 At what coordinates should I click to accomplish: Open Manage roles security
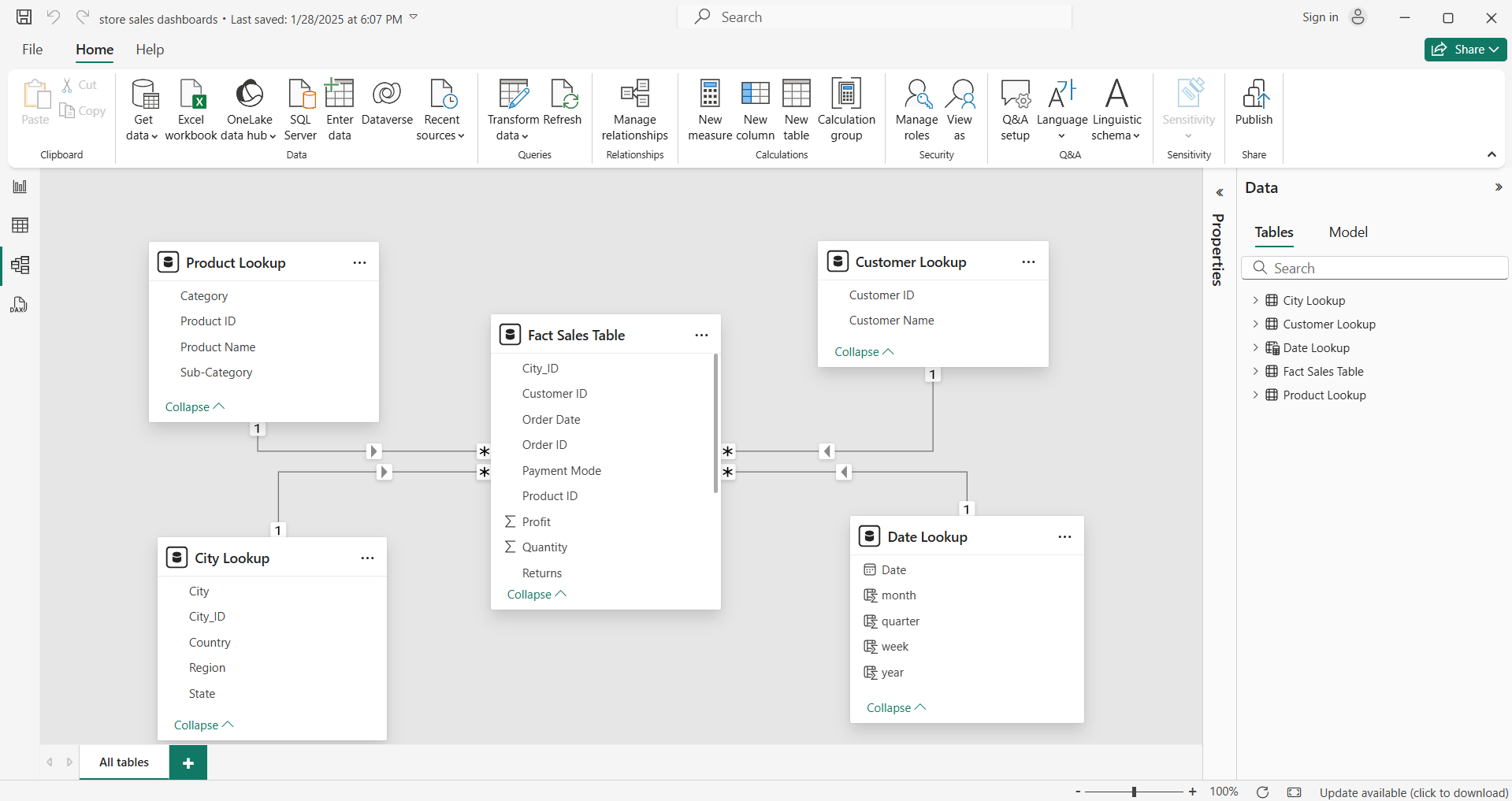pyautogui.click(x=917, y=109)
